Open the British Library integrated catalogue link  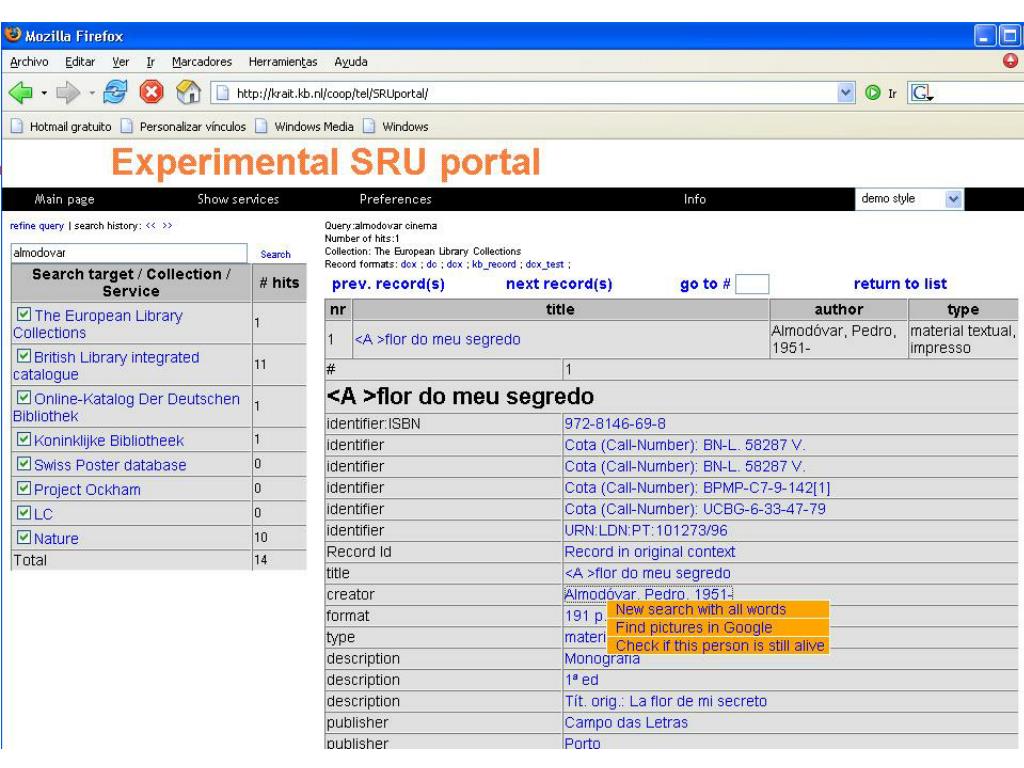tap(106, 366)
